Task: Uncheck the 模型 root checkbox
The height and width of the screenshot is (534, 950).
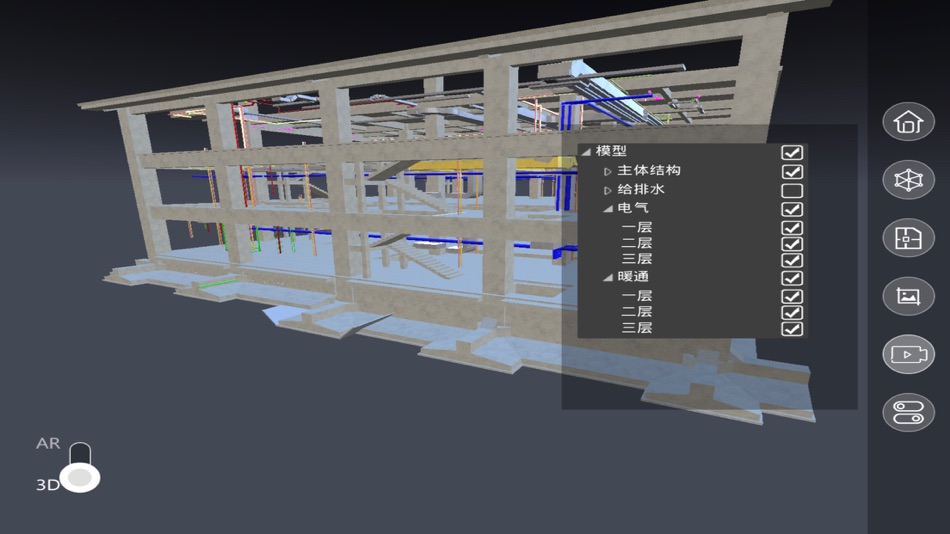Action: click(792, 152)
